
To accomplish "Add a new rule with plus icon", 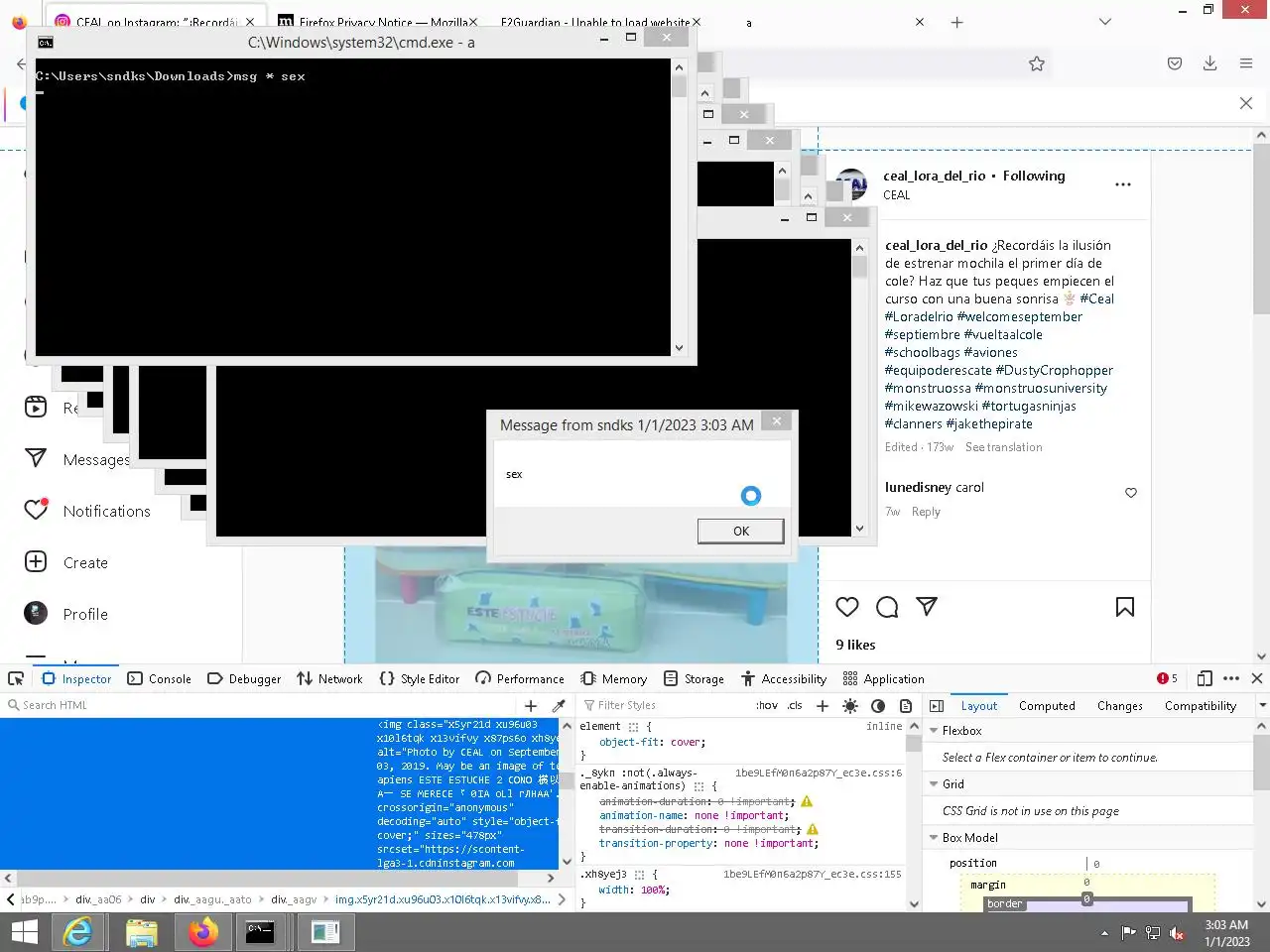I will pyautogui.click(x=823, y=706).
